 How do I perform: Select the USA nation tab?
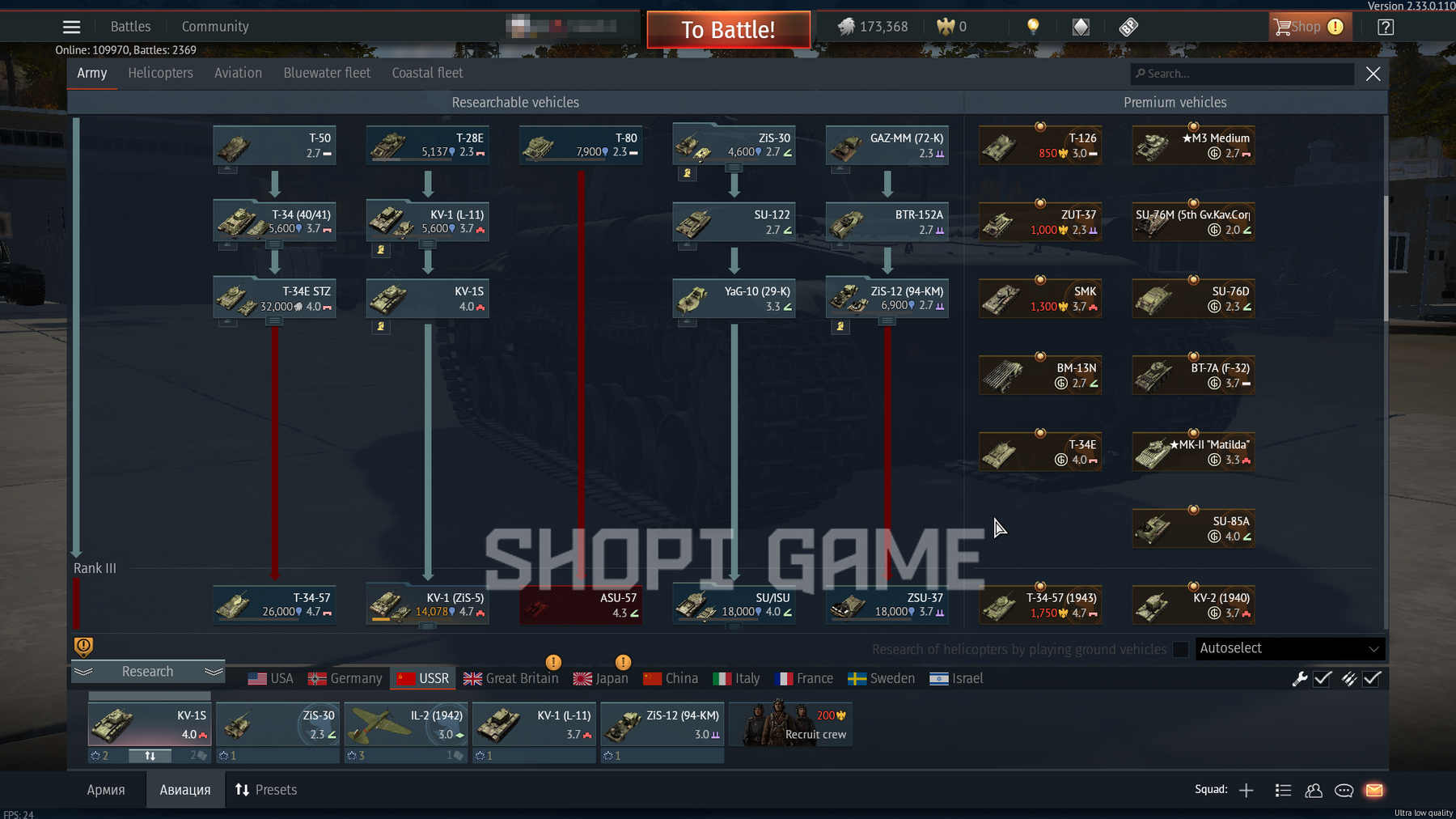point(270,679)
